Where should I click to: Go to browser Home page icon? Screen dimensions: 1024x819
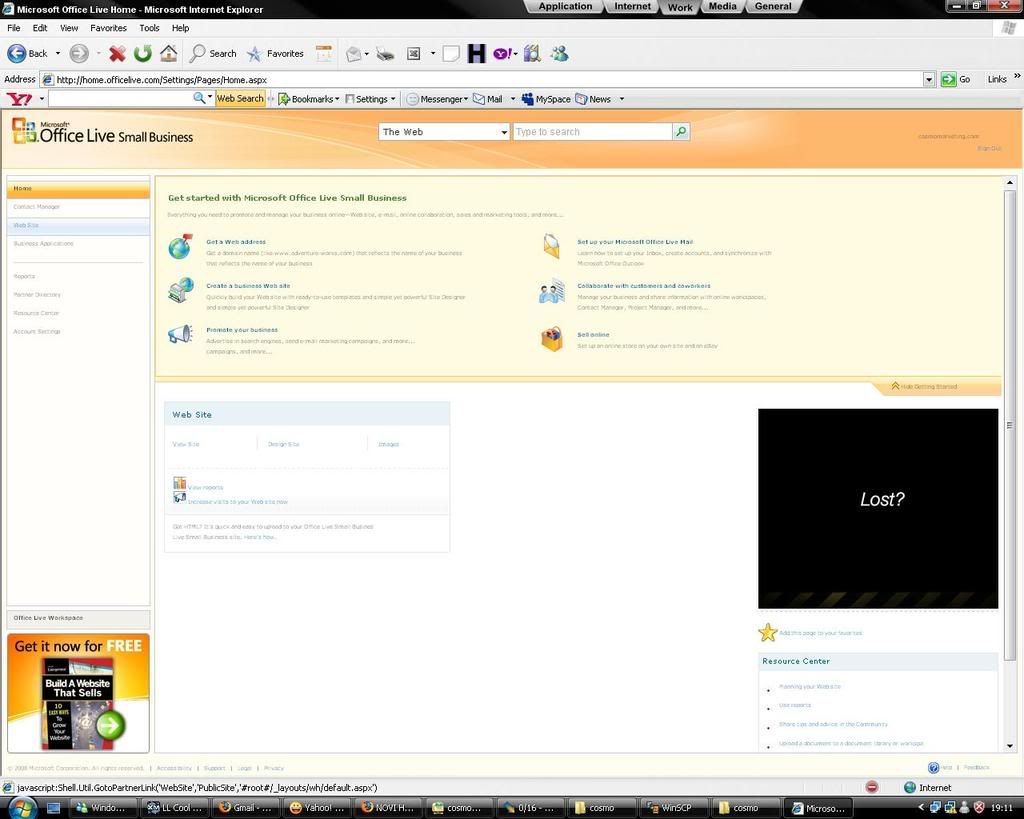pos(168,54)
